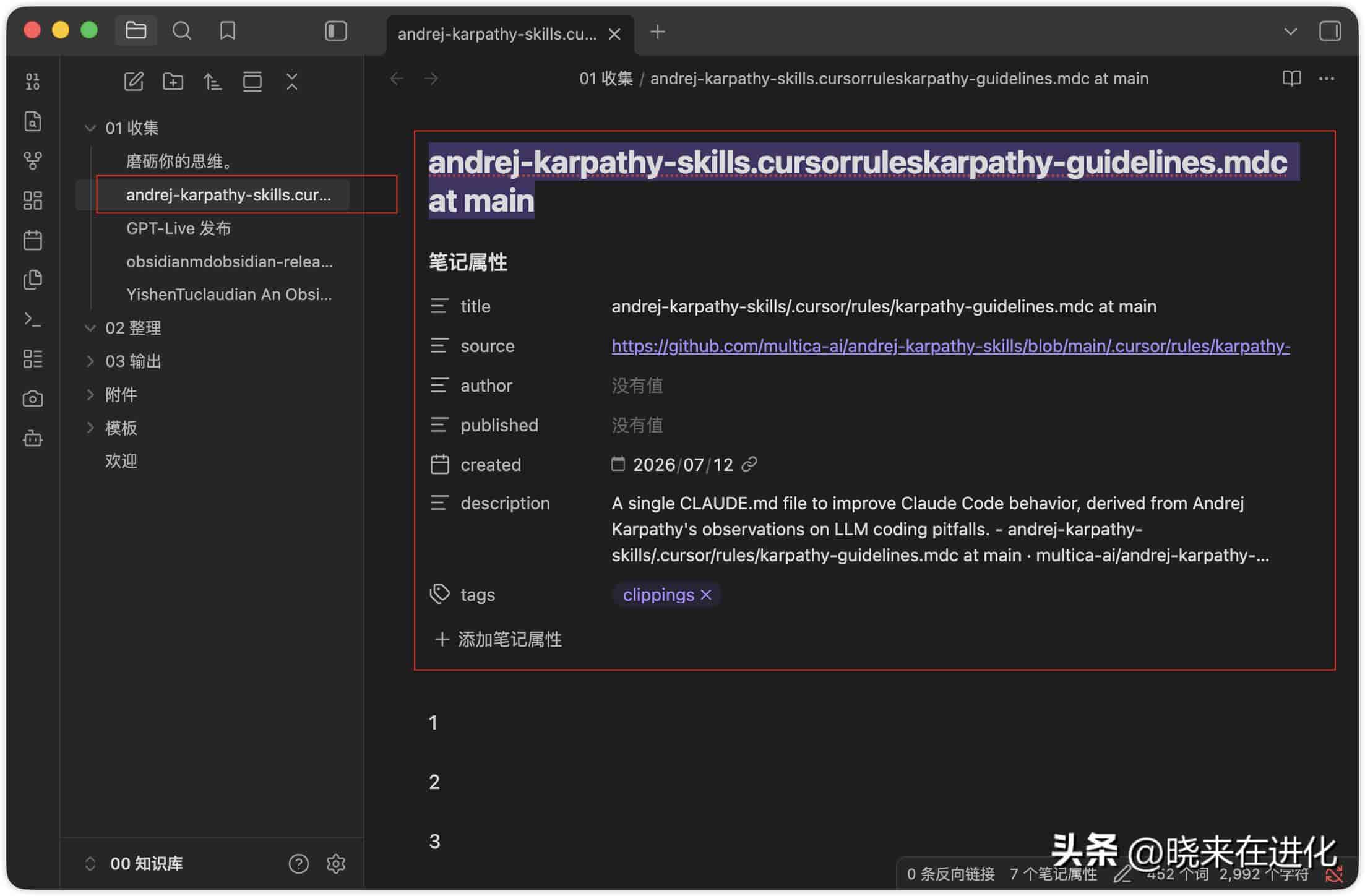Click the author empty value field
1365x896 pixels.
637,386
